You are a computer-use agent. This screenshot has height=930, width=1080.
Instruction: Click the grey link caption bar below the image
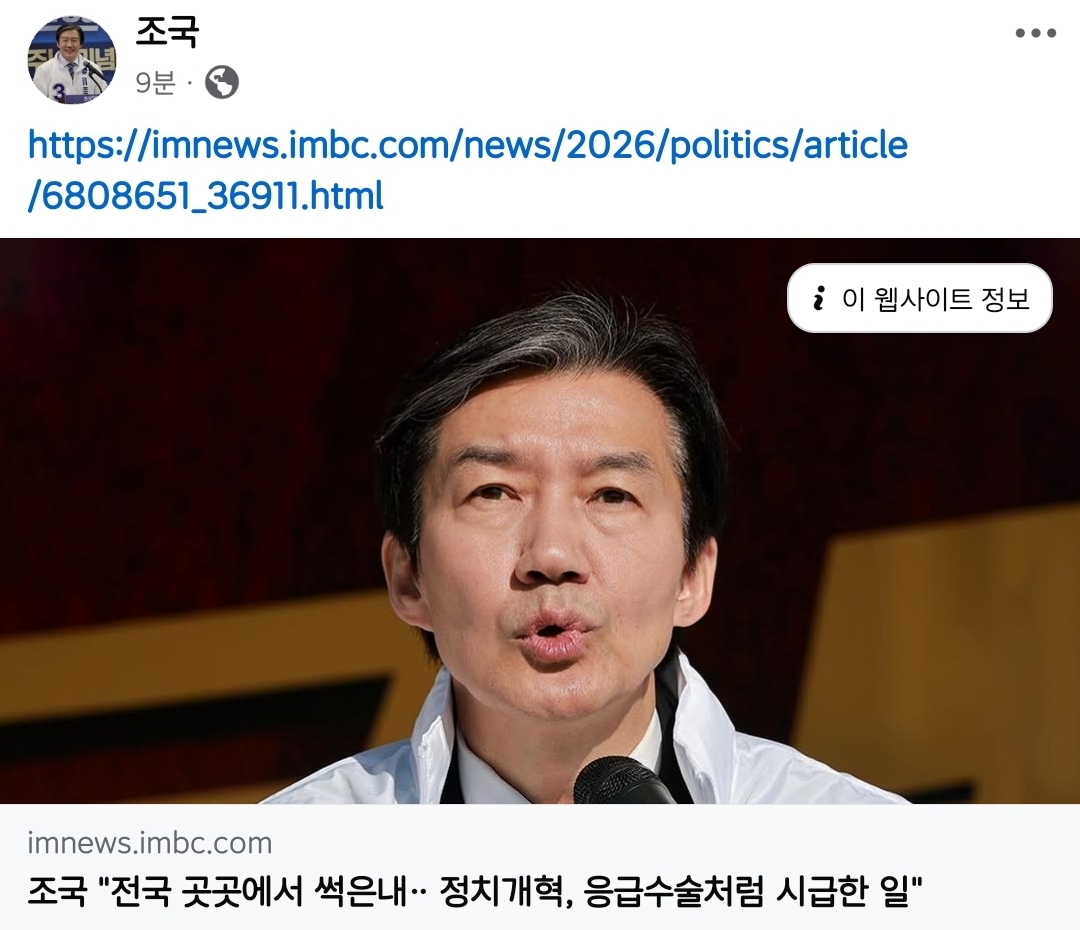tap(540, 867)
